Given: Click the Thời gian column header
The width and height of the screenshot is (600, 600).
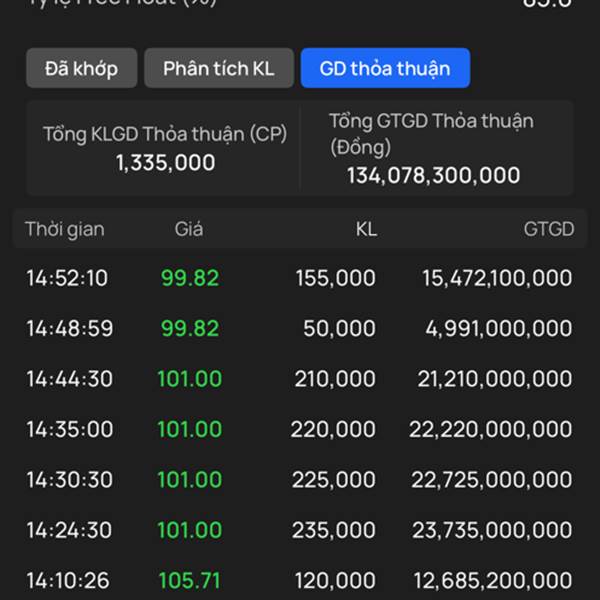Looking at the screenshot, I should (65, 229).
